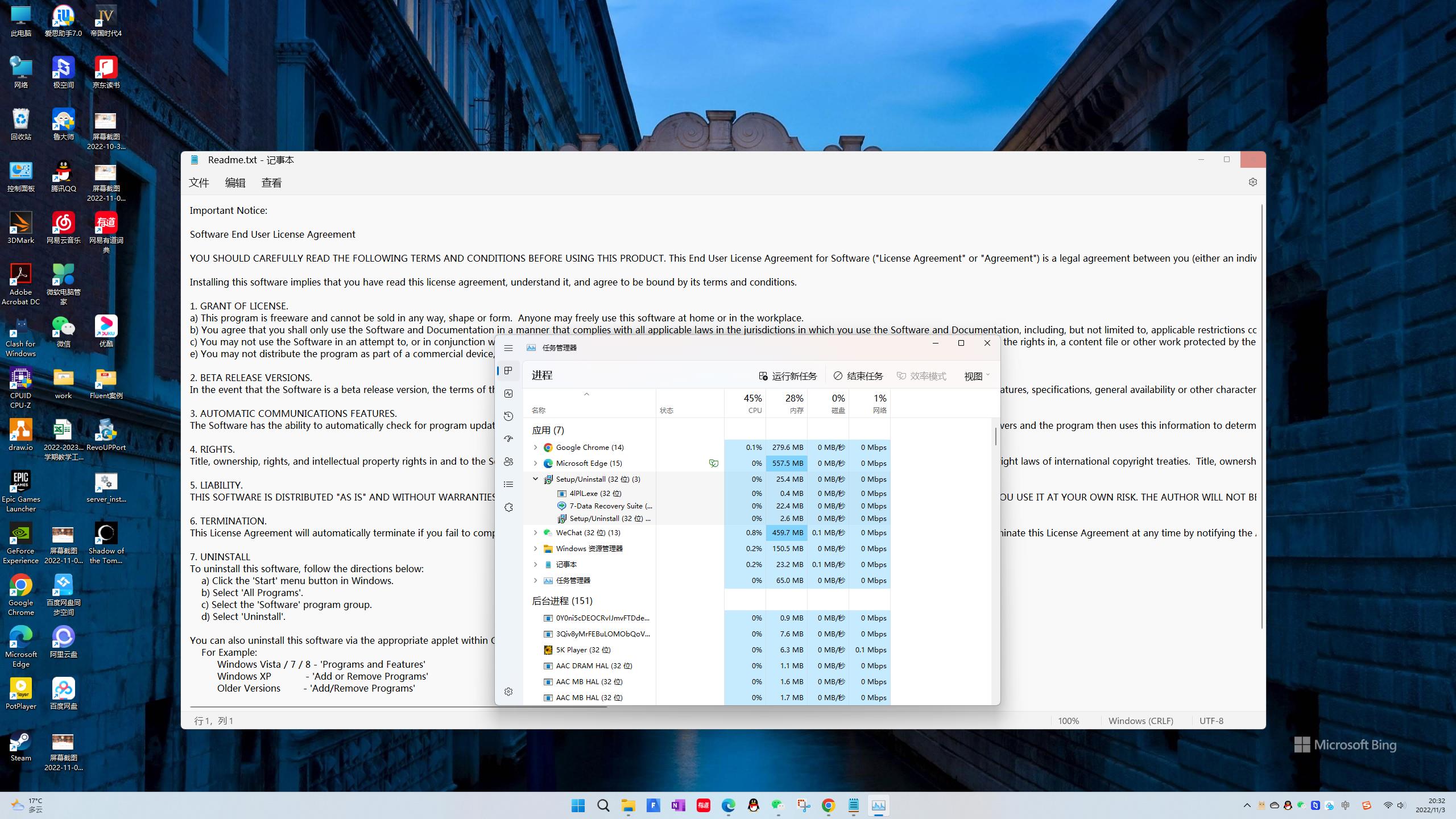
Task: Click the 运行新任务 button
Action: [788, 376]
